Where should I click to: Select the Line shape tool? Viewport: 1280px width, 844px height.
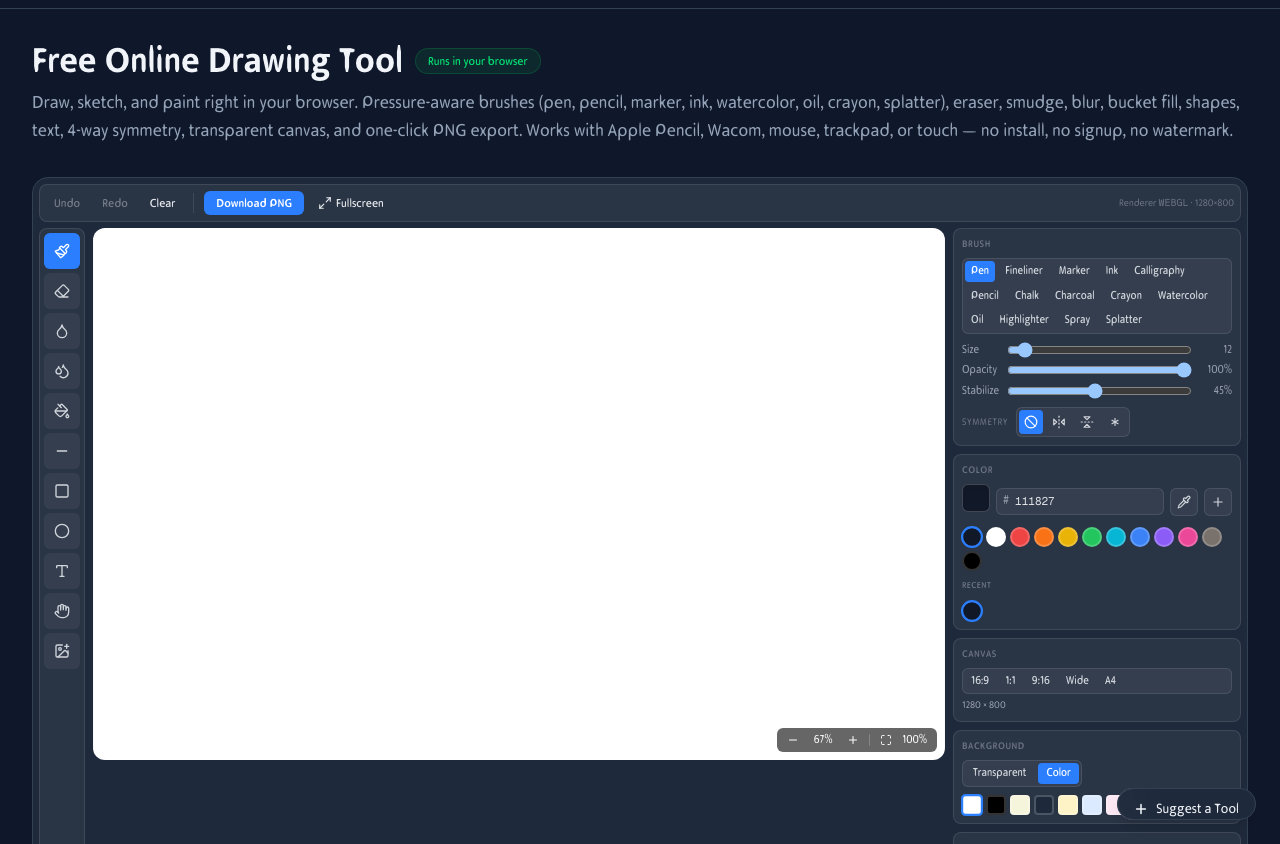(x=62, y=451)
